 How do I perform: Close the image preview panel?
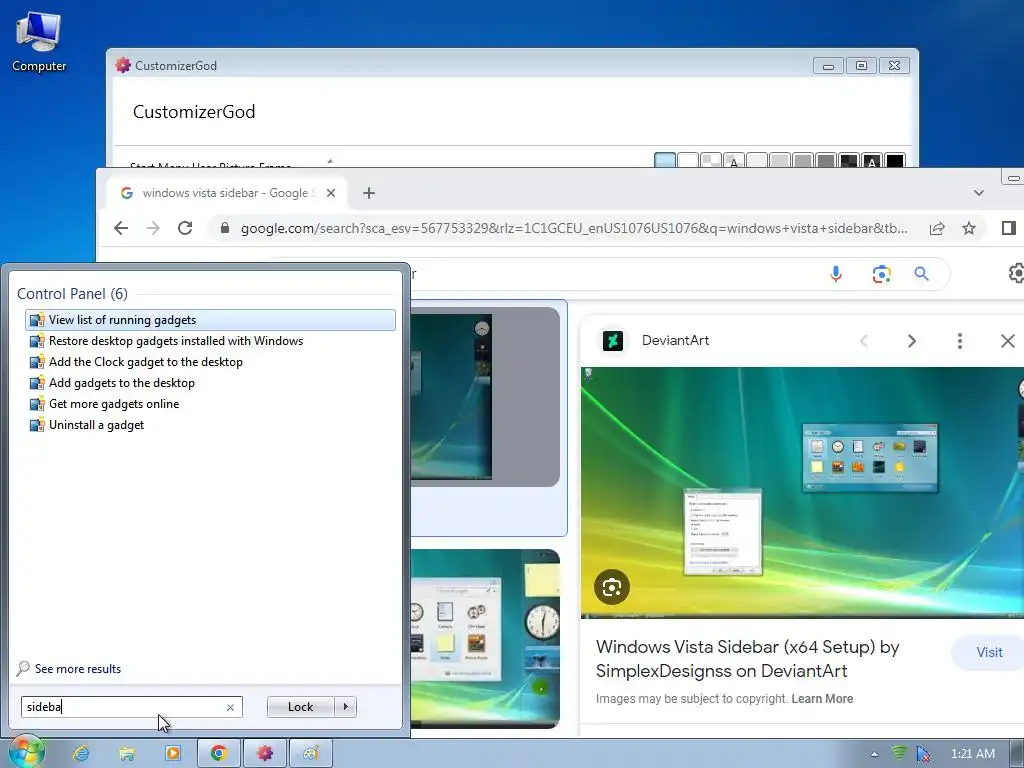point(1008,341)
